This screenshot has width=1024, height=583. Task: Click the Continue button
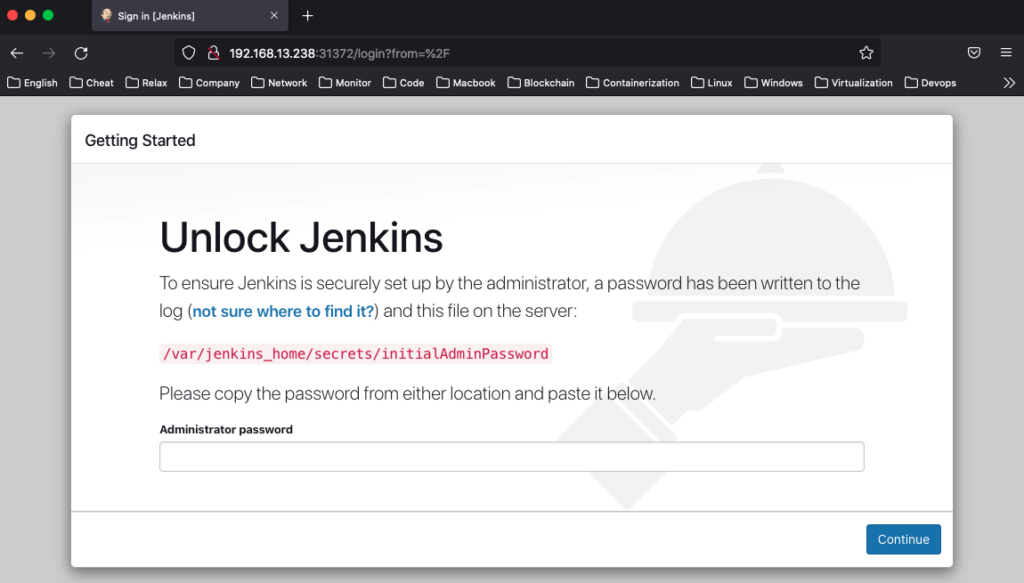(903, 539)
